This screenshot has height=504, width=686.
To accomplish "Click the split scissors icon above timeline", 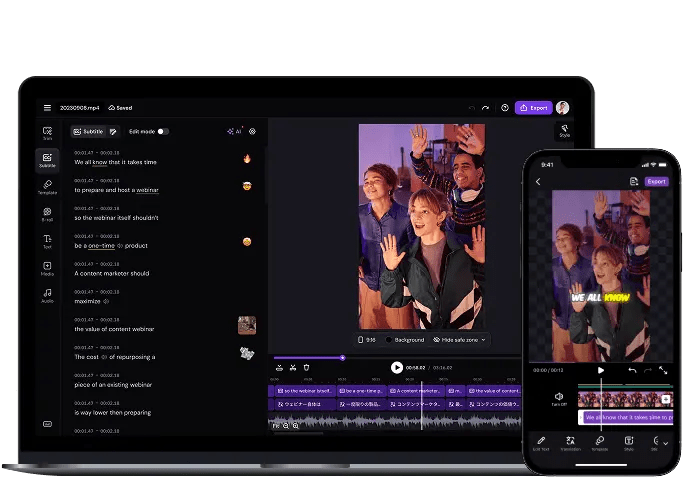I will [293, 368].
